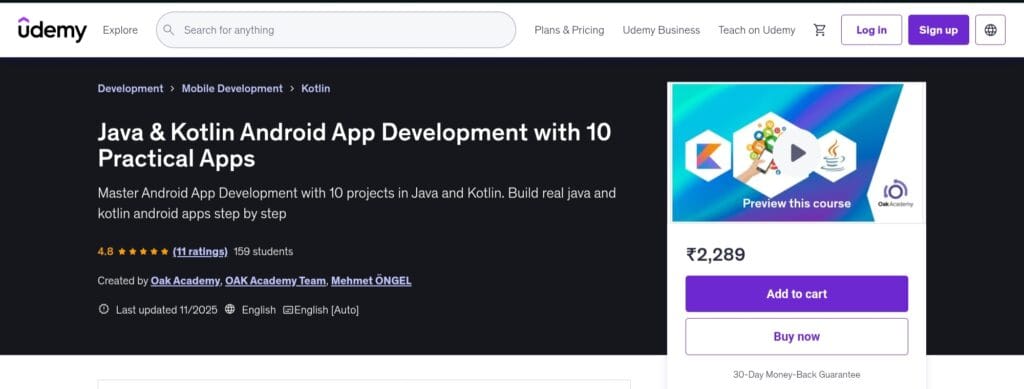
Task: Open the language globe selector
Action: point(990,30)
